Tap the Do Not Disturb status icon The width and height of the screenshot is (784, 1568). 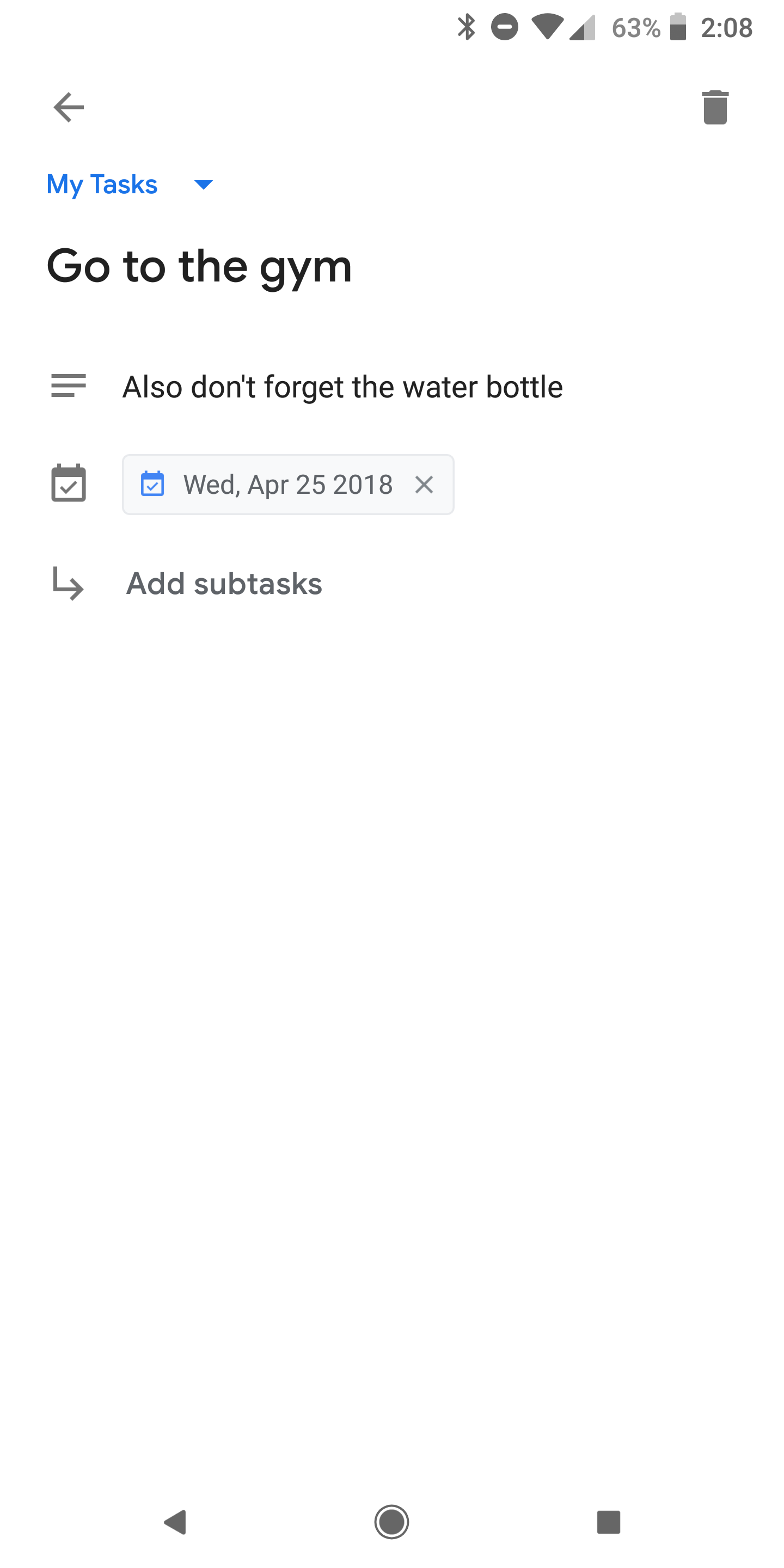[504, 27]
